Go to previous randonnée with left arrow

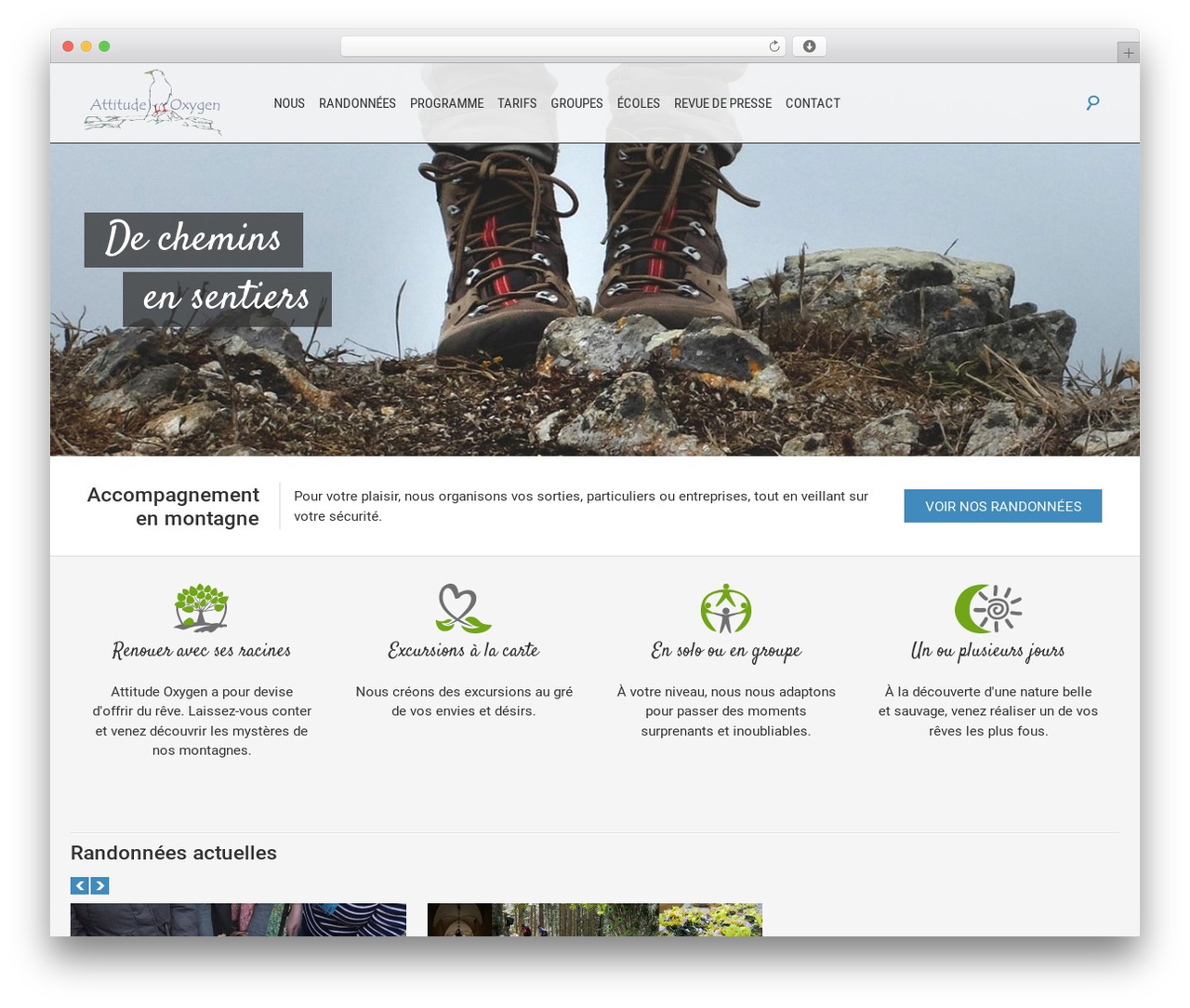tap(80, 886)
